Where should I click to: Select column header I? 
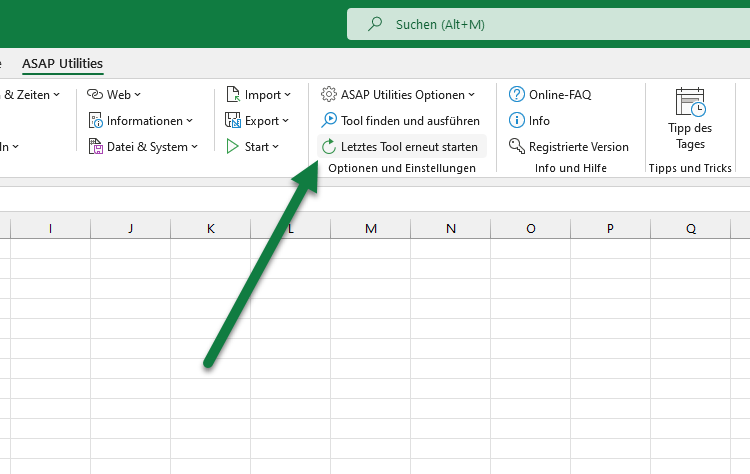[x=50, y=229]
